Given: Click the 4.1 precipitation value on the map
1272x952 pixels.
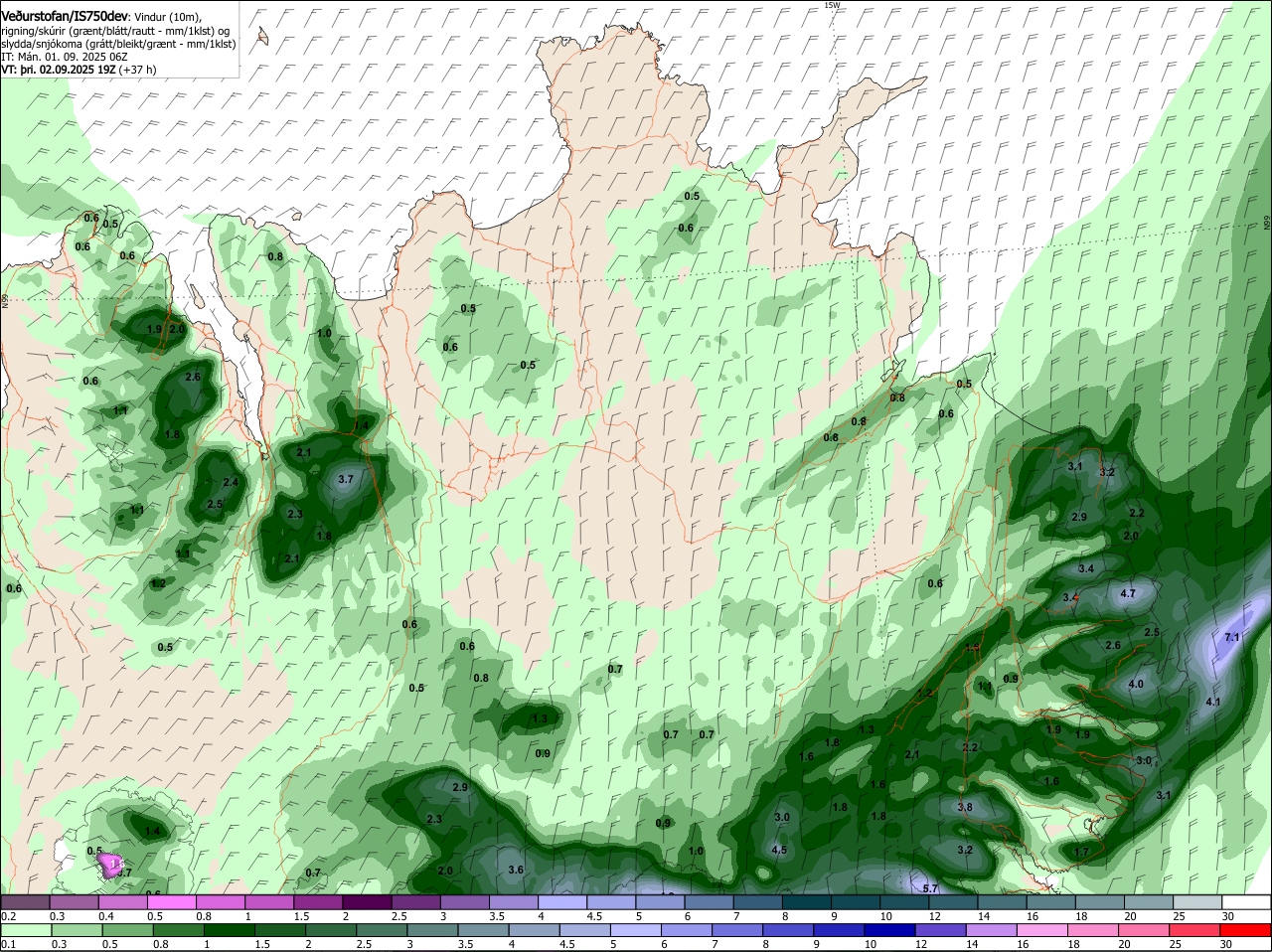Looking at the screenshot, I should point(1212,702).
